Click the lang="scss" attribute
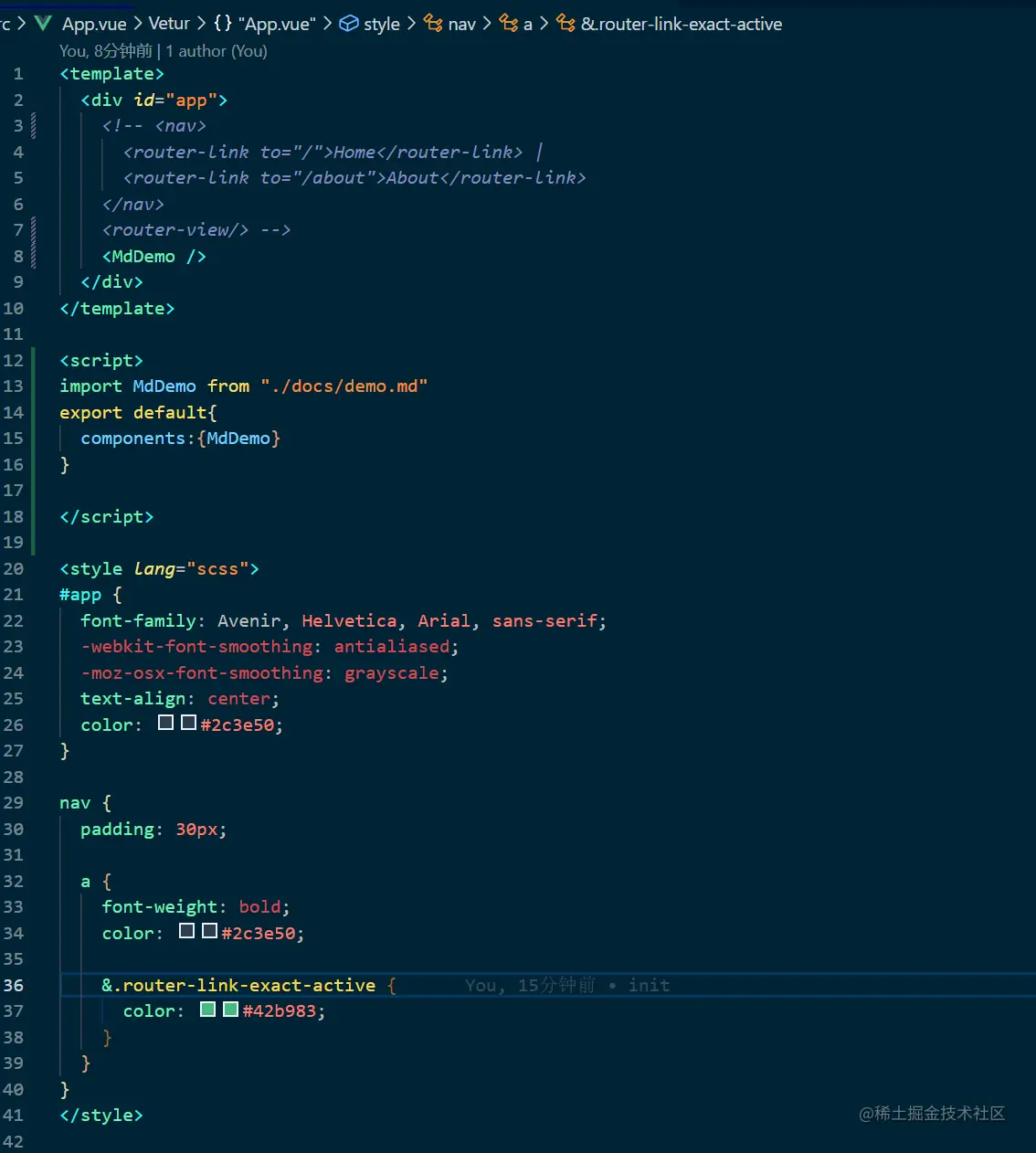The width and height of the screenshot is (1036, 1153). pos(191,568)
